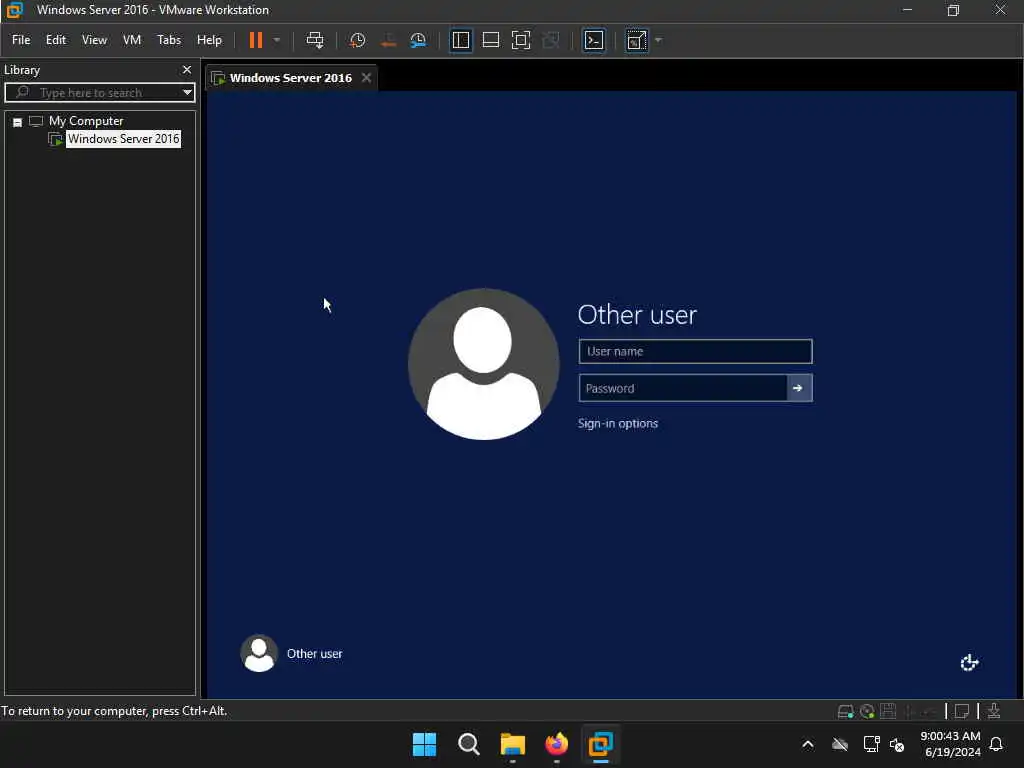Click the floppy drive status bar icon
The width and height of the screenshot is (1024, 768).
(888, 711)
